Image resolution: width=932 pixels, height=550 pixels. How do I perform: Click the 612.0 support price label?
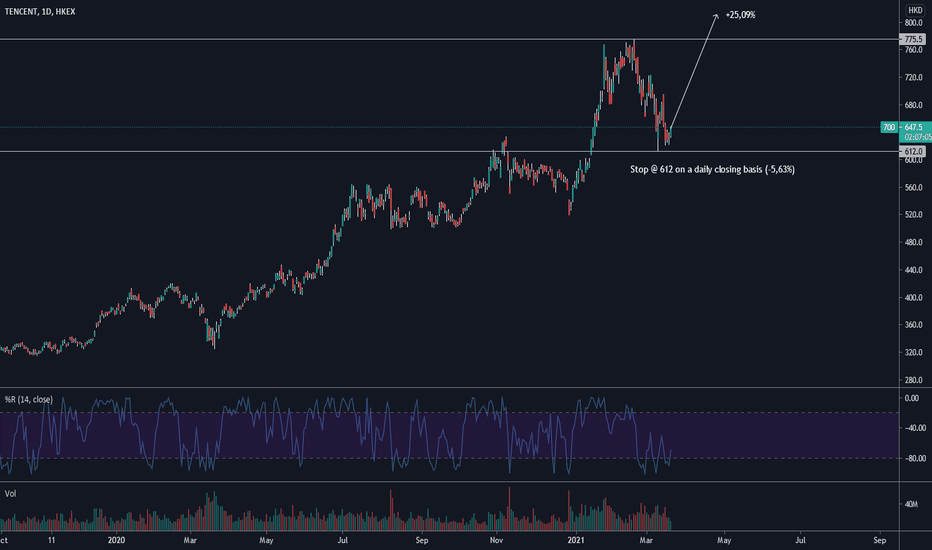914,152
